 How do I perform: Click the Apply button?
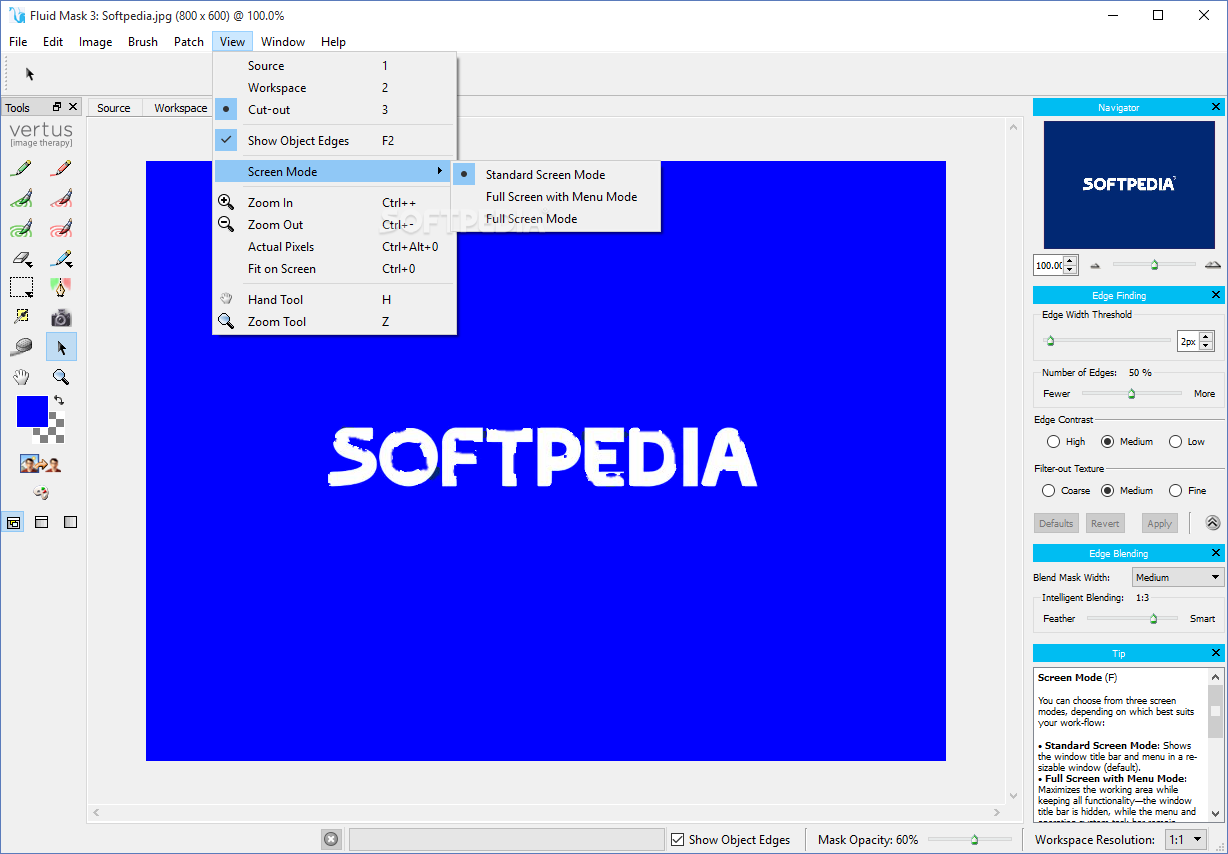[1159, 523]
